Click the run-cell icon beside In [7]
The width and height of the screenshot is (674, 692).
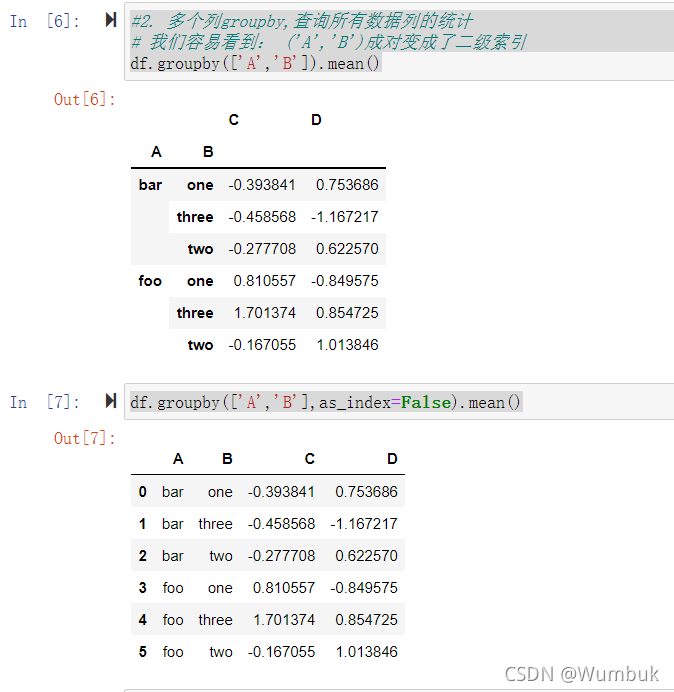111,401
